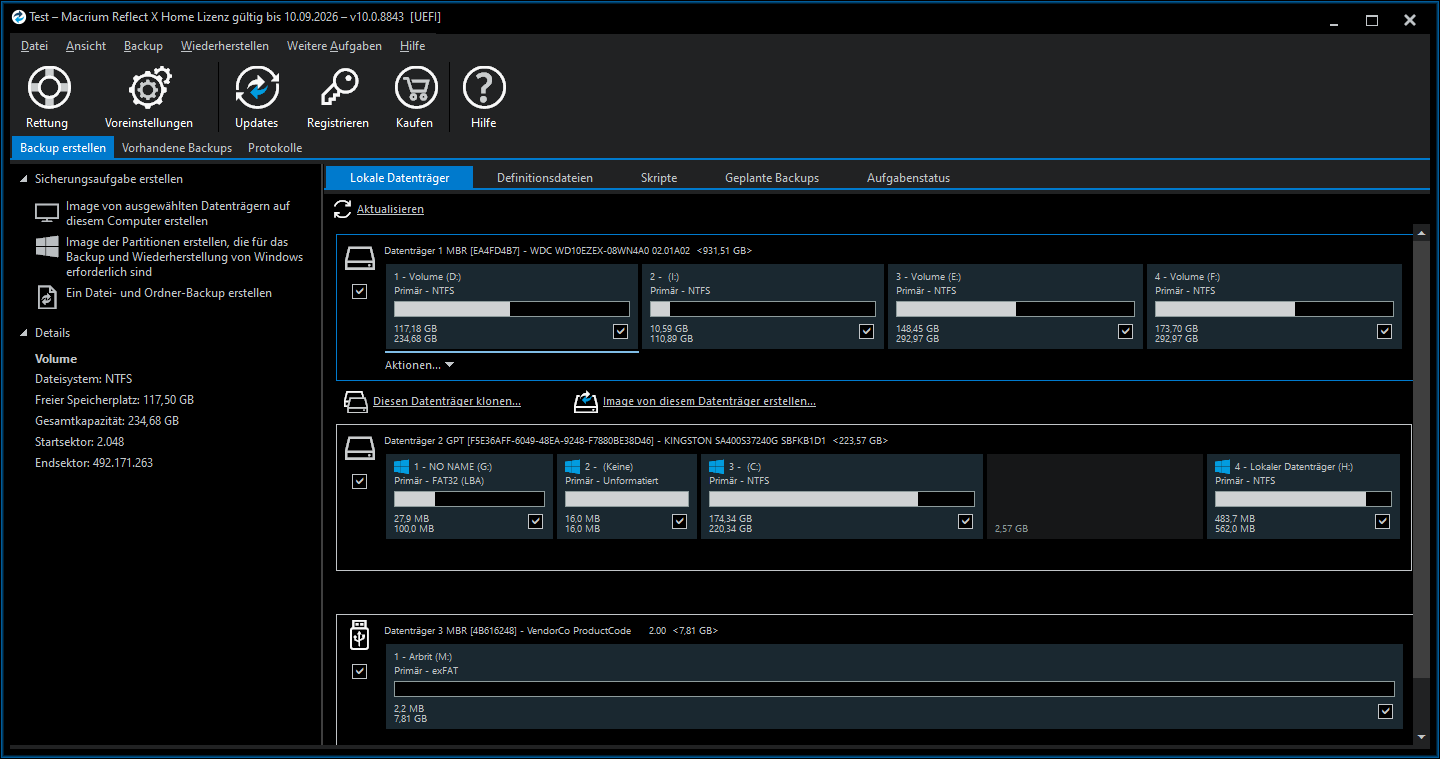Click the Windows logo on NO NAME (G:)

tap(402, 466)
